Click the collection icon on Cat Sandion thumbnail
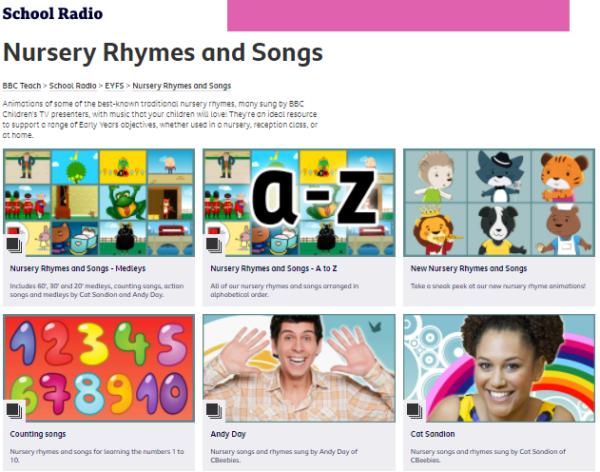Screen dimensions: 600x472 [x=414, y=411]
